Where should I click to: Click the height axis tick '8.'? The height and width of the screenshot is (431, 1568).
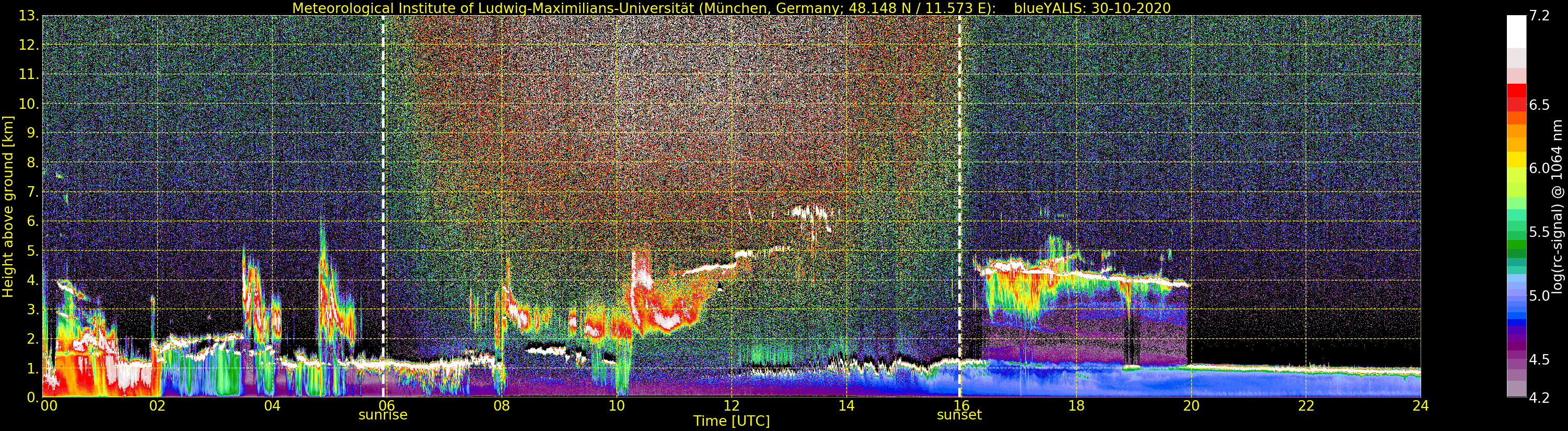[33, 163]
